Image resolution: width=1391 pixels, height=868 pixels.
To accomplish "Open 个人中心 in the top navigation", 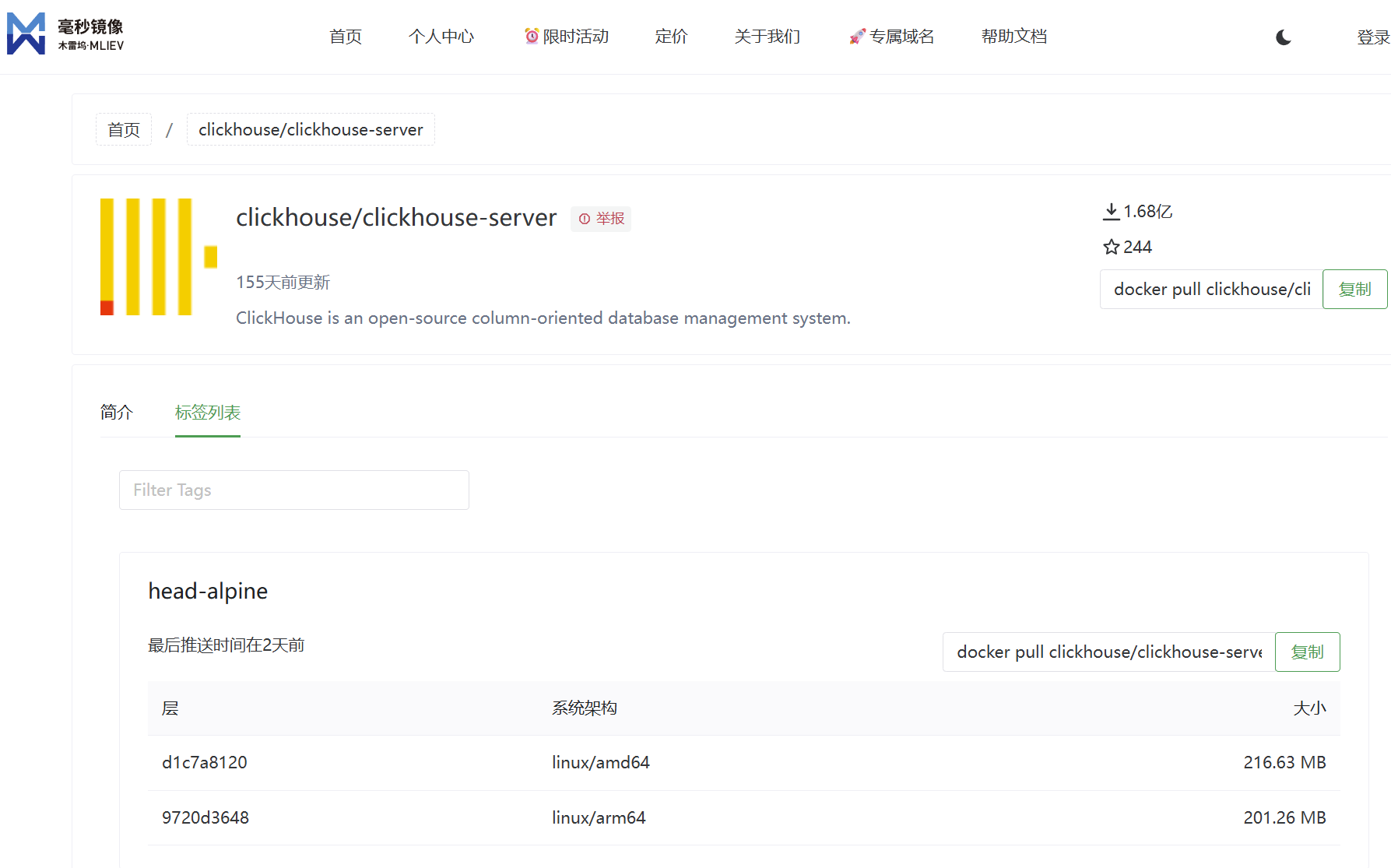I will click(x=441, y=37).
